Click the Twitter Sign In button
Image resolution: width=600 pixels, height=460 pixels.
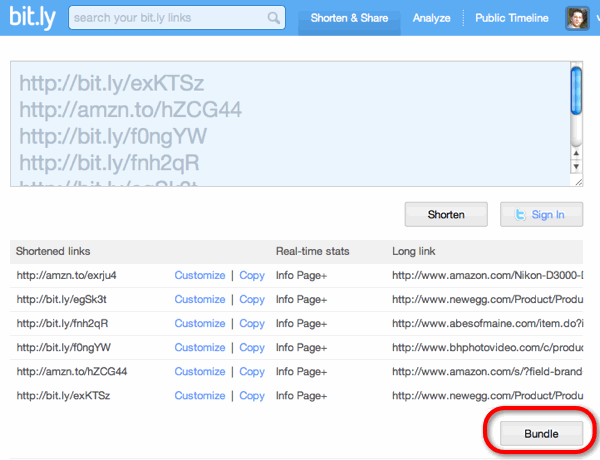tap(541, 214)
